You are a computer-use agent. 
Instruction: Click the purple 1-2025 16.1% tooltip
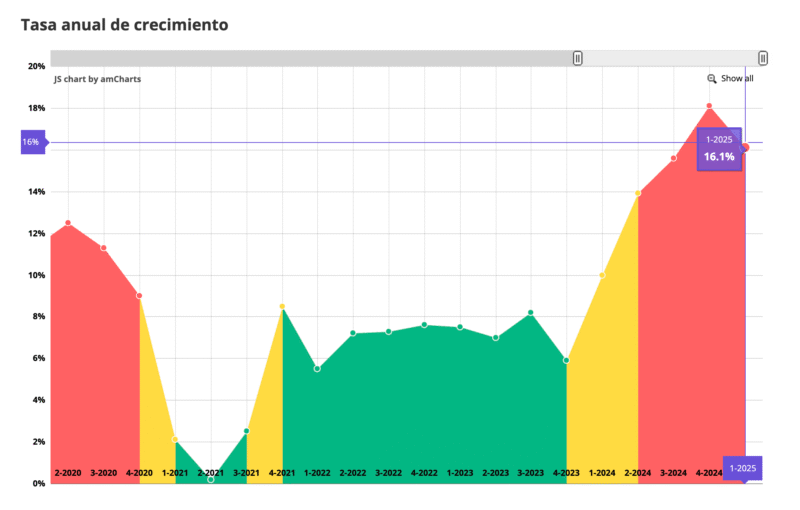[719, 149]
